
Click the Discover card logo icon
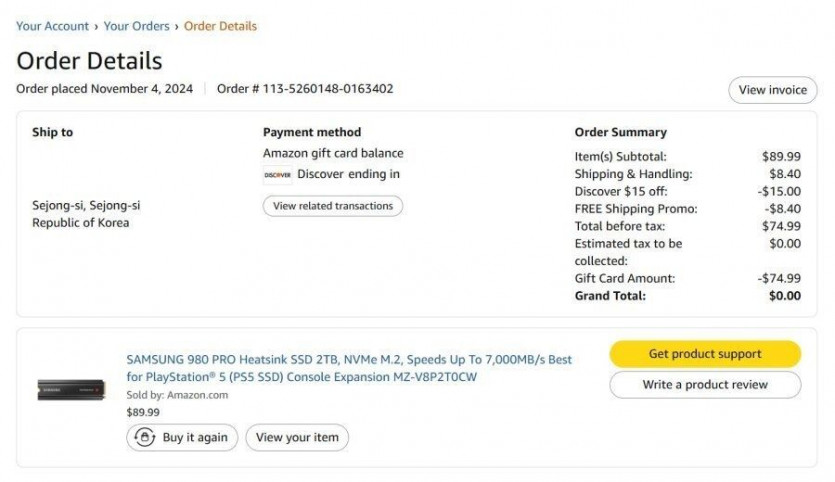[x=277, y=175]
